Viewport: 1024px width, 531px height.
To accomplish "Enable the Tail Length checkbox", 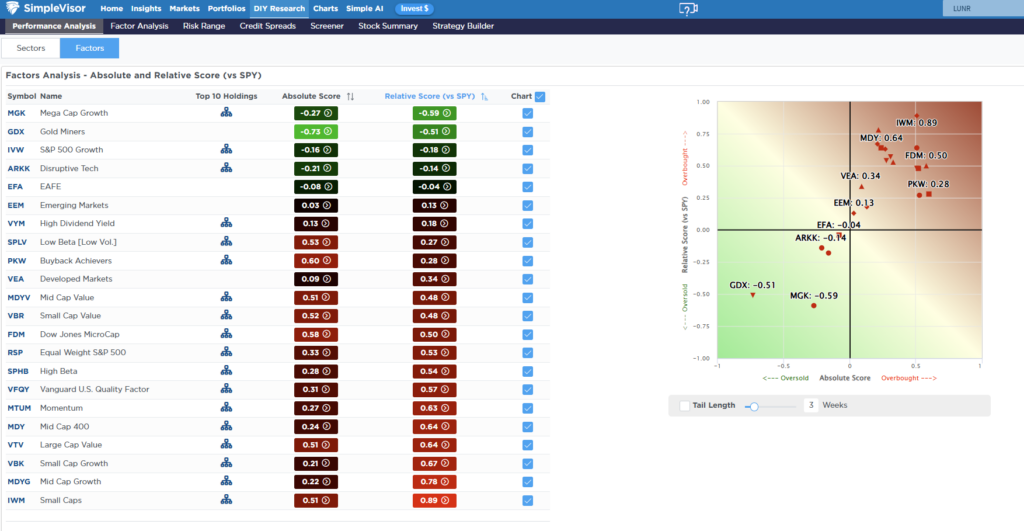I will pyautogui.click(x=684, y=406).
